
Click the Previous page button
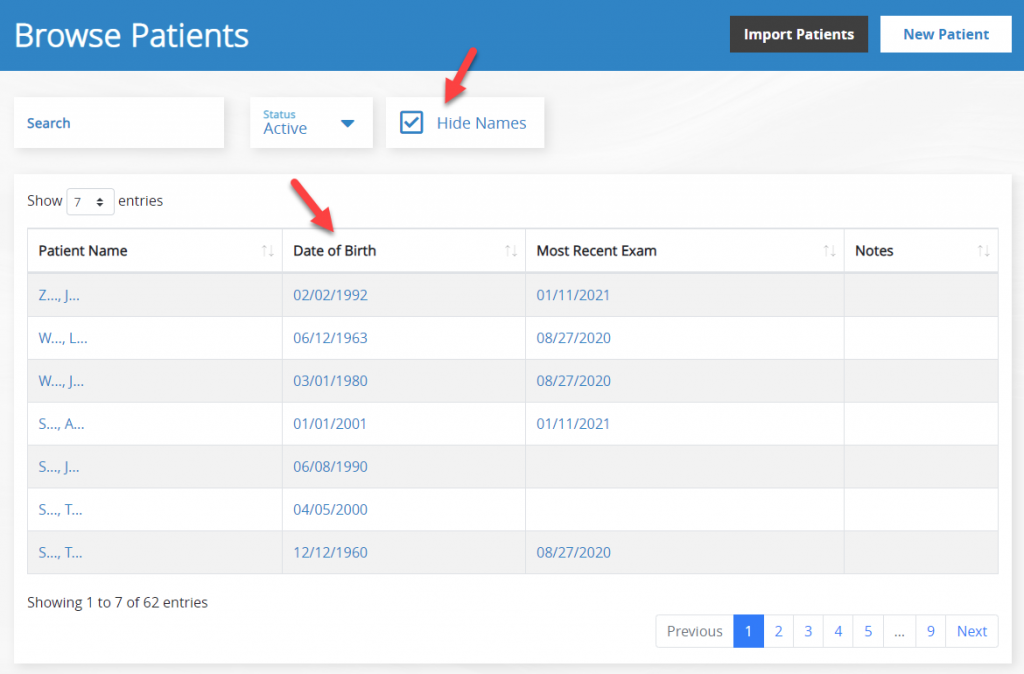click(x=694, y=632)
